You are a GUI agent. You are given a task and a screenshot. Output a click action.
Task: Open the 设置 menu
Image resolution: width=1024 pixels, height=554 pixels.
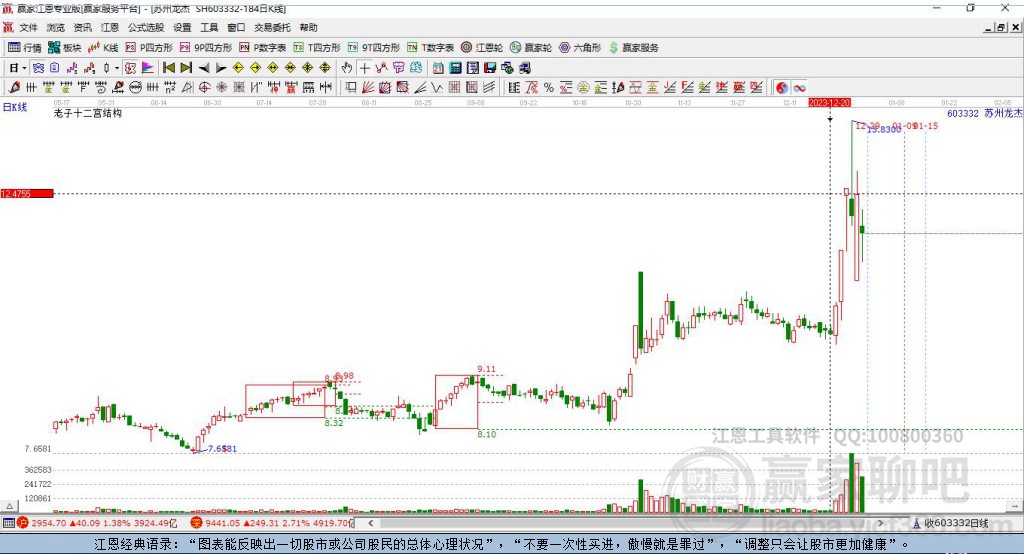pyautogui.click(x=182, y=27)
